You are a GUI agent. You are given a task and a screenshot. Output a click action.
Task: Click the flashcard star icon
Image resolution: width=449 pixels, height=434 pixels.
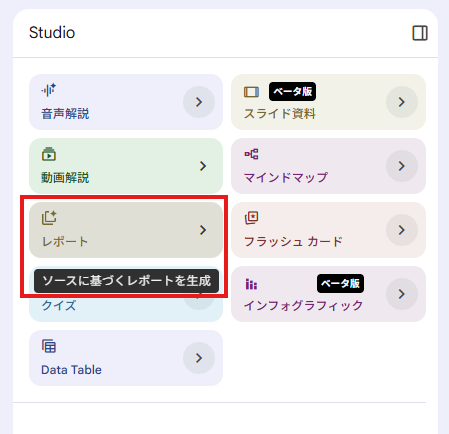(252, 218)
